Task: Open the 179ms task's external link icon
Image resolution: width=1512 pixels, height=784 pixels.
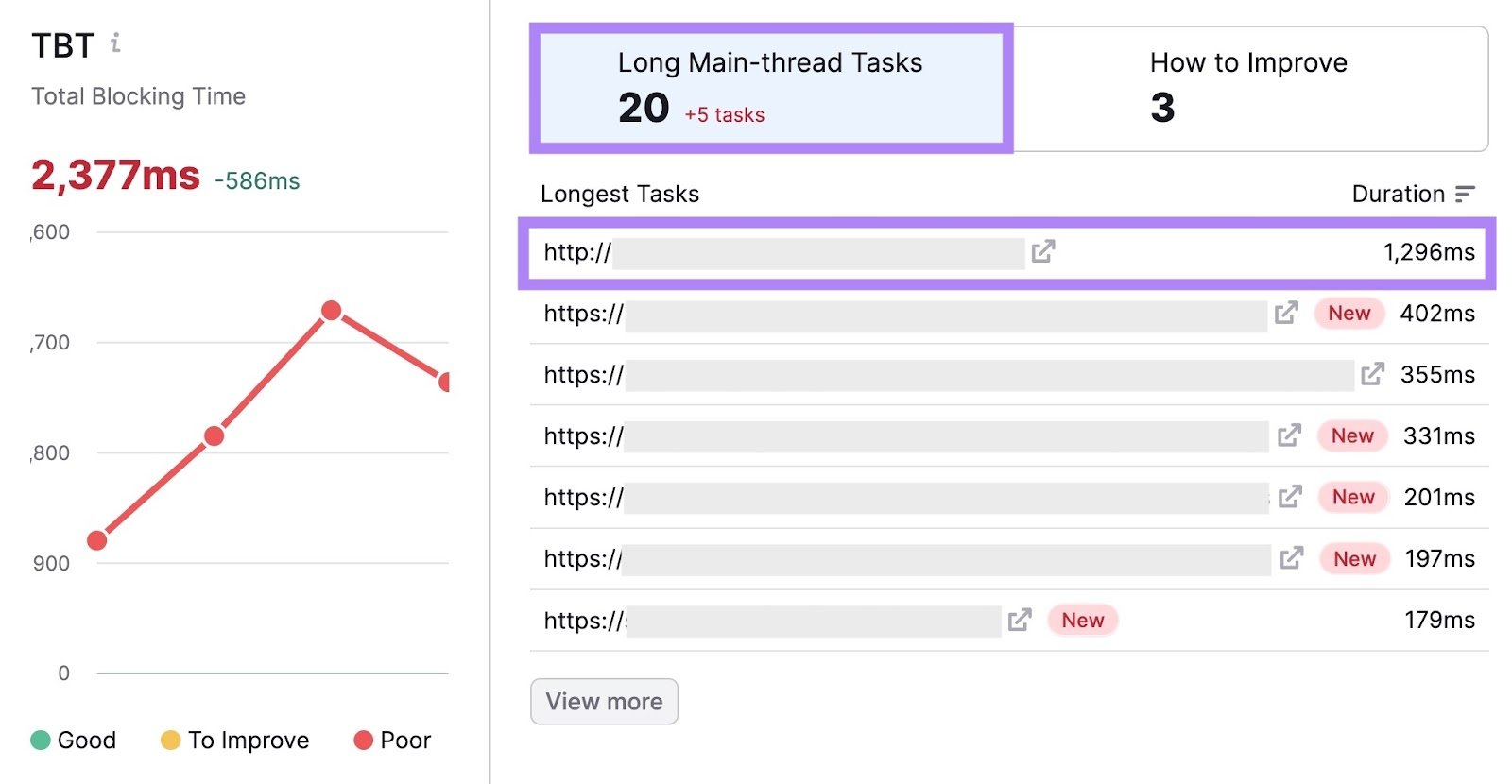Action: pos(1018,620)
